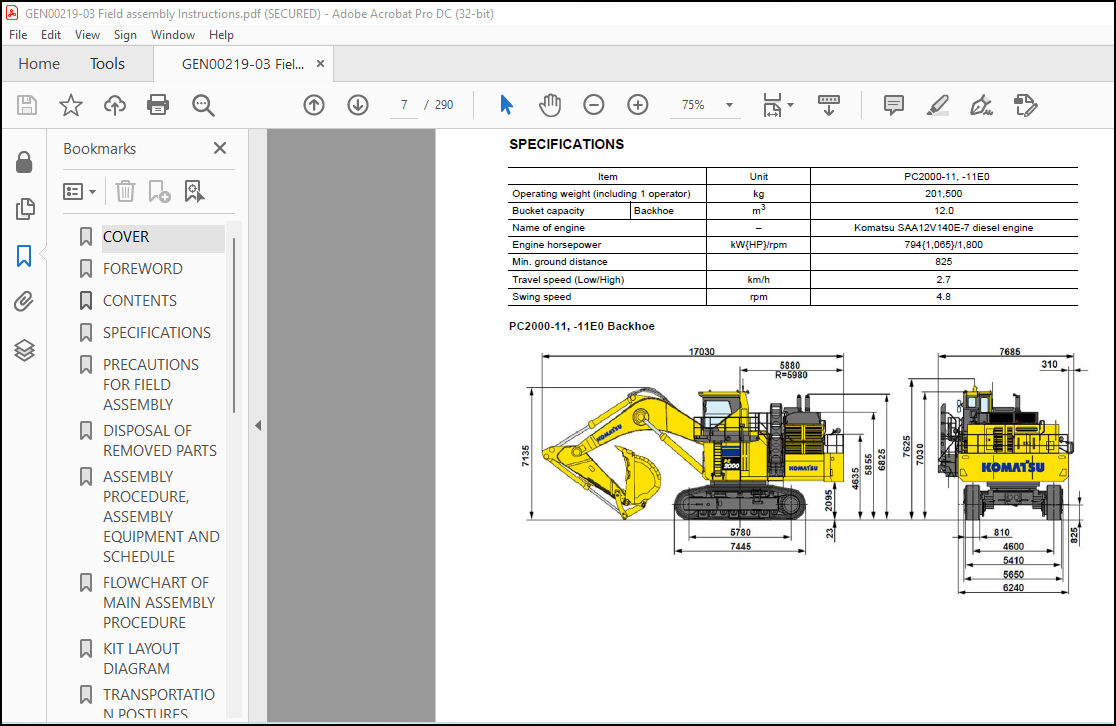1116x726 pixels.
Task: Zoom in with the plus icon
Action: pos(638,105)
